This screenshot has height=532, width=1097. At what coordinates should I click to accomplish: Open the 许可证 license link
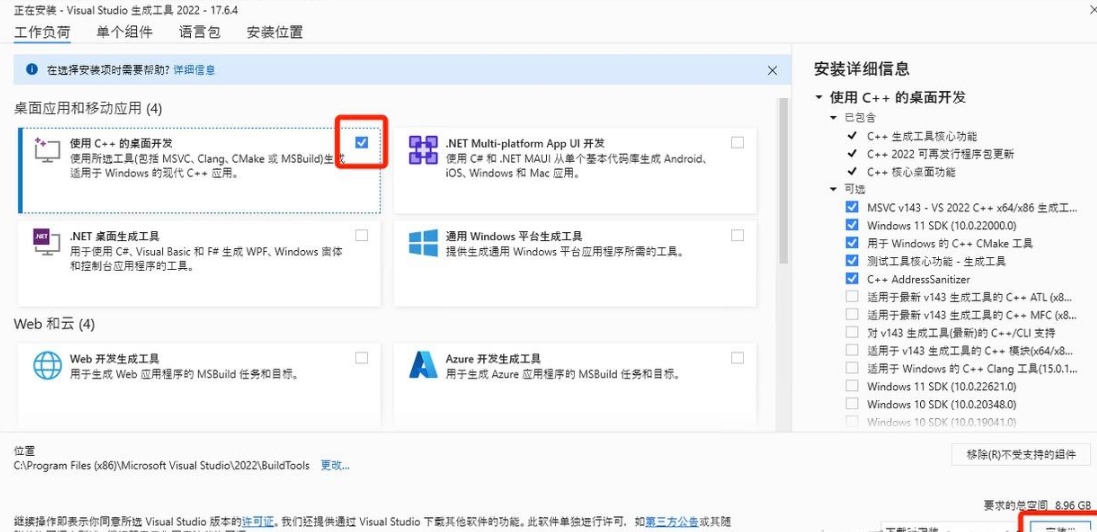click(x=257, y=521)
